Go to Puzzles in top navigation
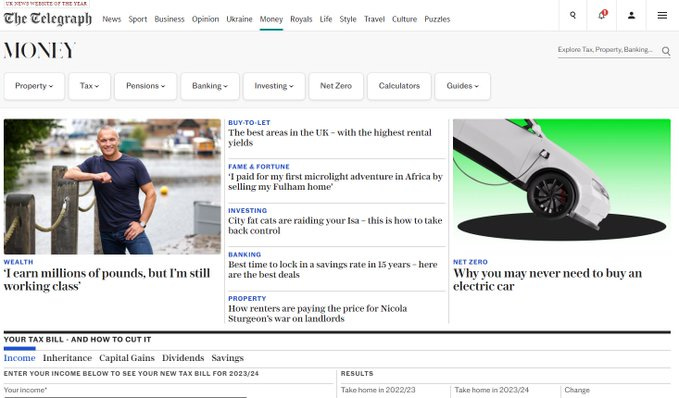The image size is (679, 398). (x=437, y=19)
